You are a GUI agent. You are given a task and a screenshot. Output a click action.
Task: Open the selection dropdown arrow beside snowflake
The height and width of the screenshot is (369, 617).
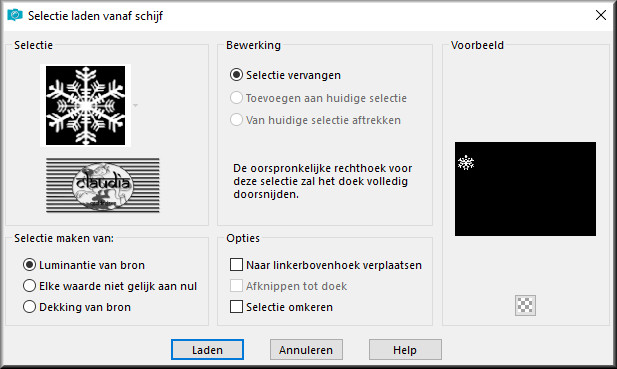(135, 105)
